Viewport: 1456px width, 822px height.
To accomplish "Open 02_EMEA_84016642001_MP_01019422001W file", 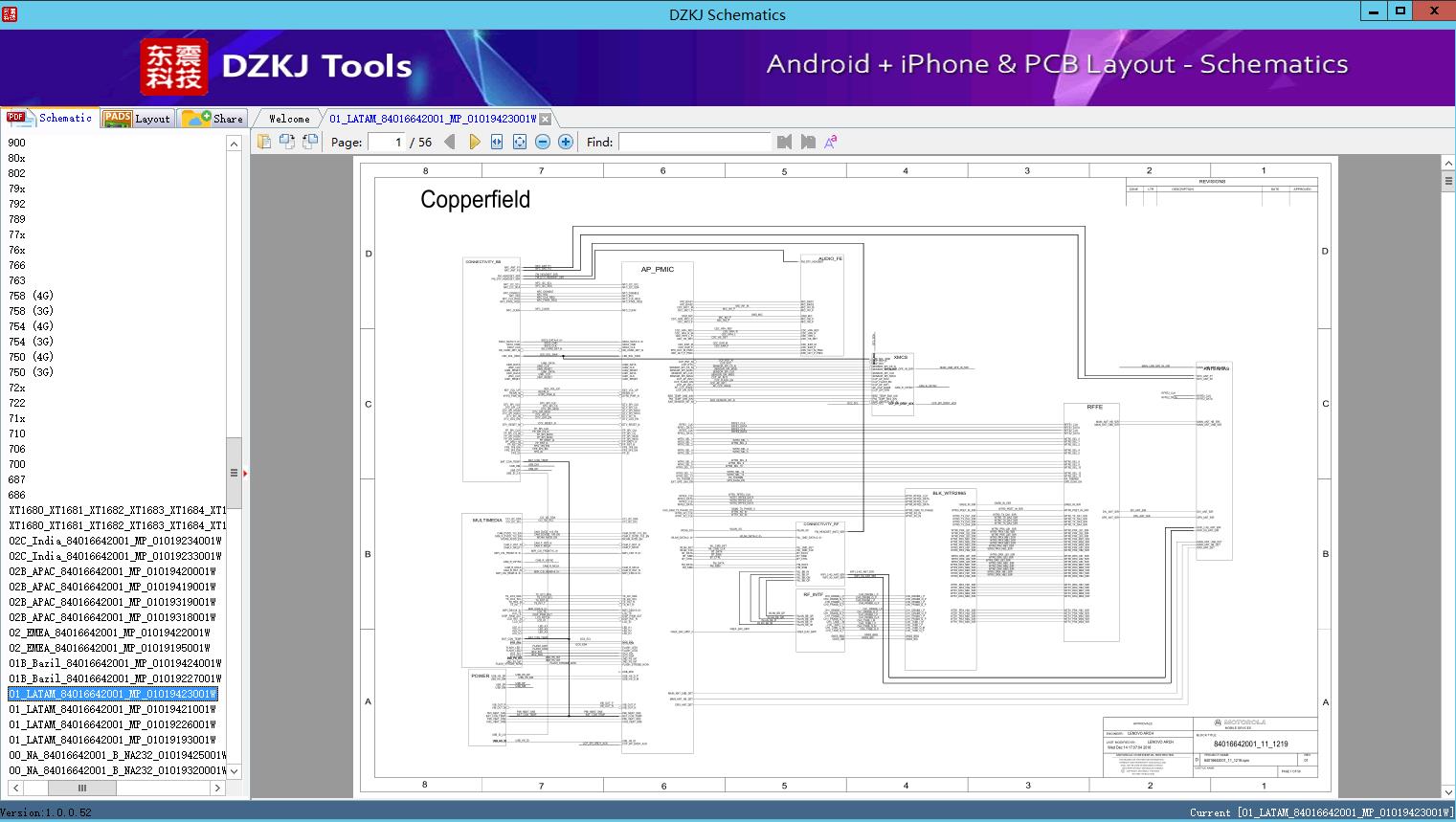I will [109, 633].
